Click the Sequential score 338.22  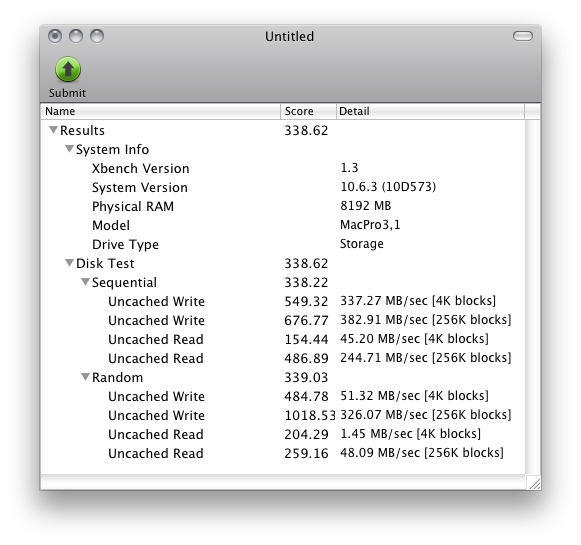306,282
